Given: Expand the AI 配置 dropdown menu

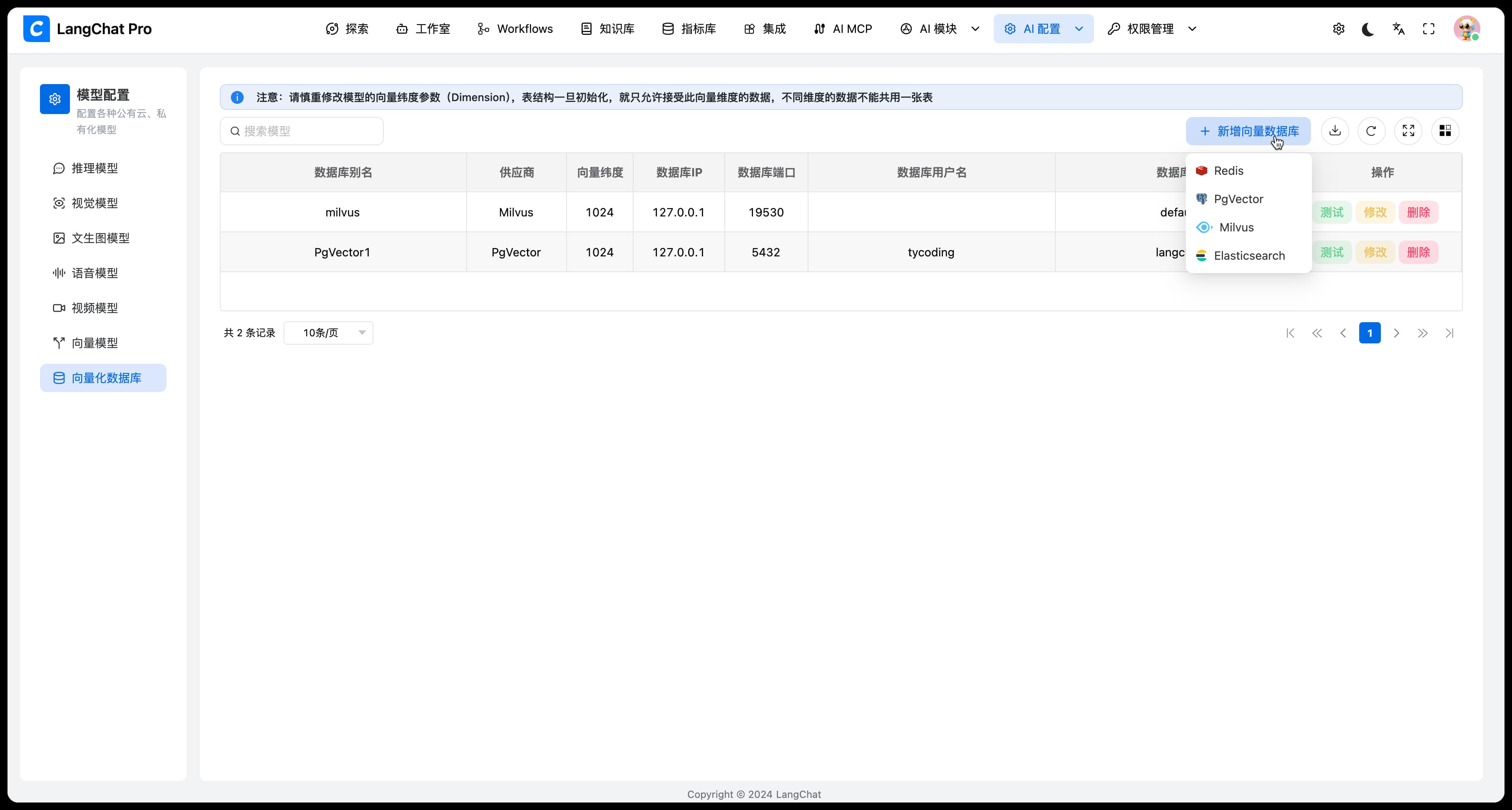Looking at the screenshot, I should point(1044,29).
